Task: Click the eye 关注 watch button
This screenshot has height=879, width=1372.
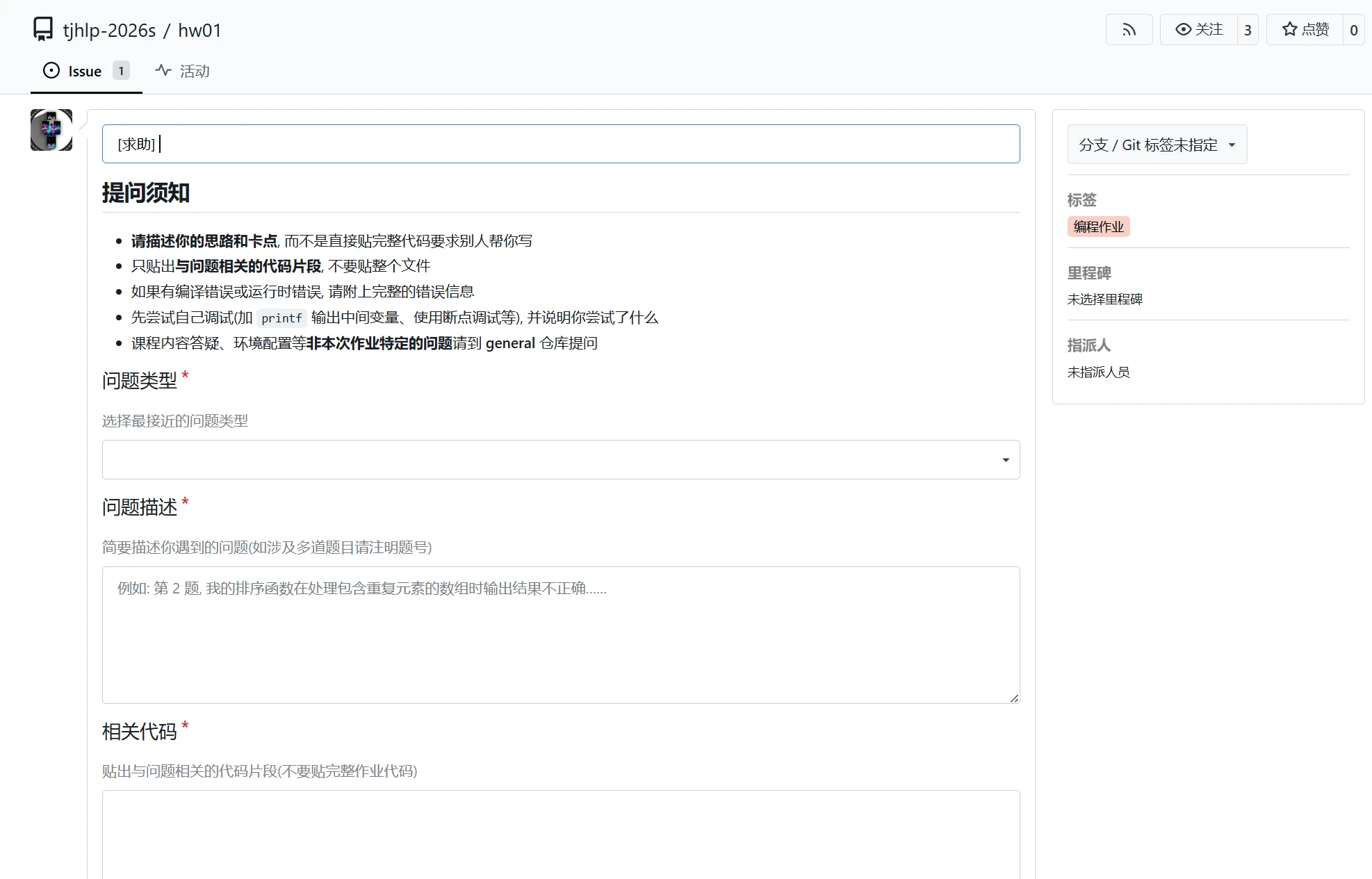Action: (1198, 30)
